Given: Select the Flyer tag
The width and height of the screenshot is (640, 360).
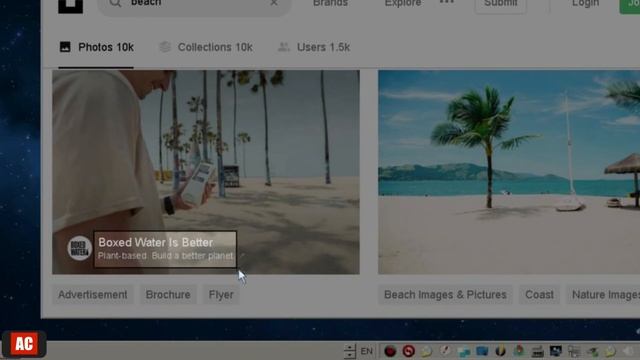Looking at the screenshot, I should pos(221,295).
